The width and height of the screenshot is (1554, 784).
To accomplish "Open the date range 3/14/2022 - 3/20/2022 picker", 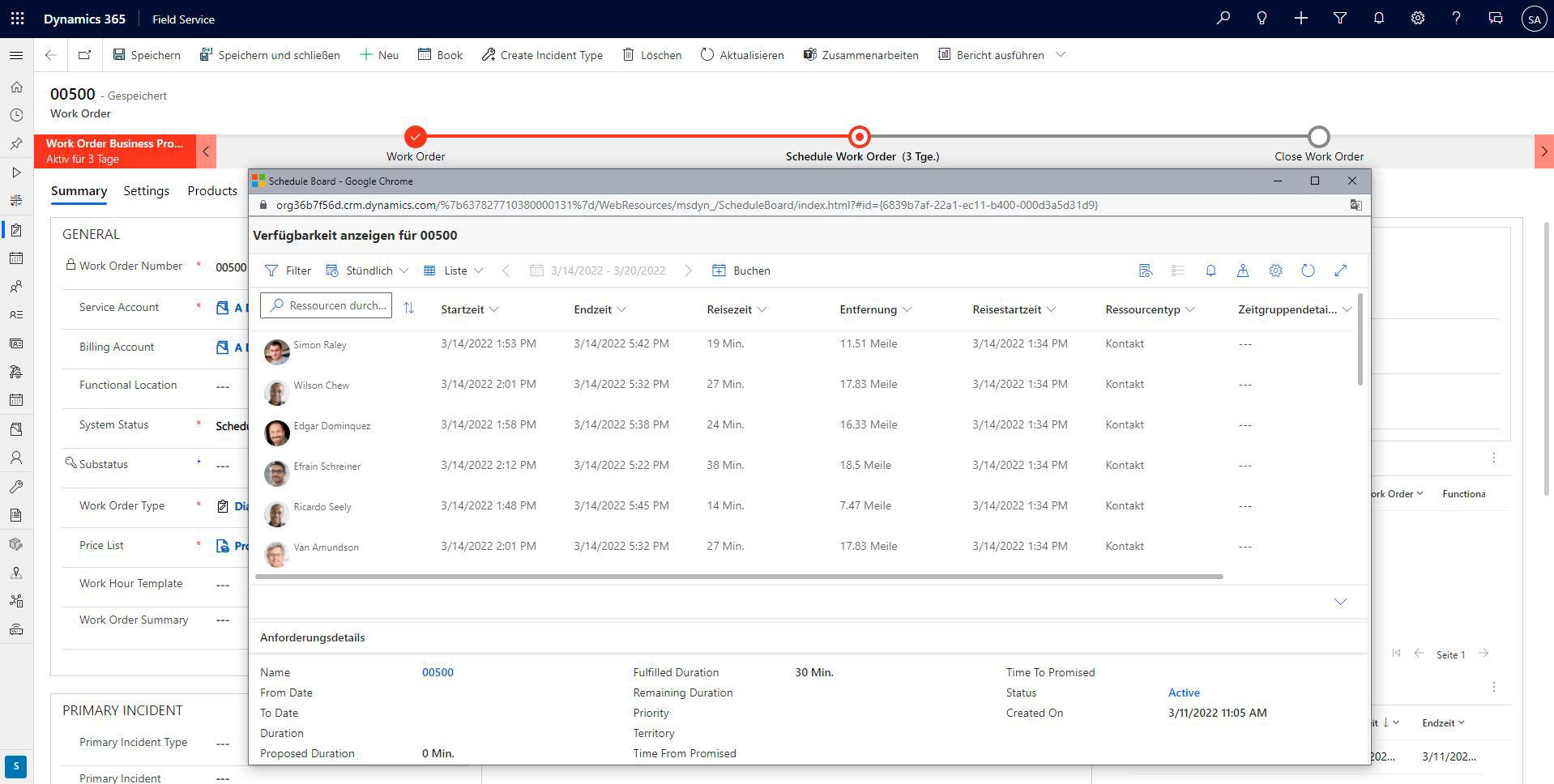I will point(598,271).
